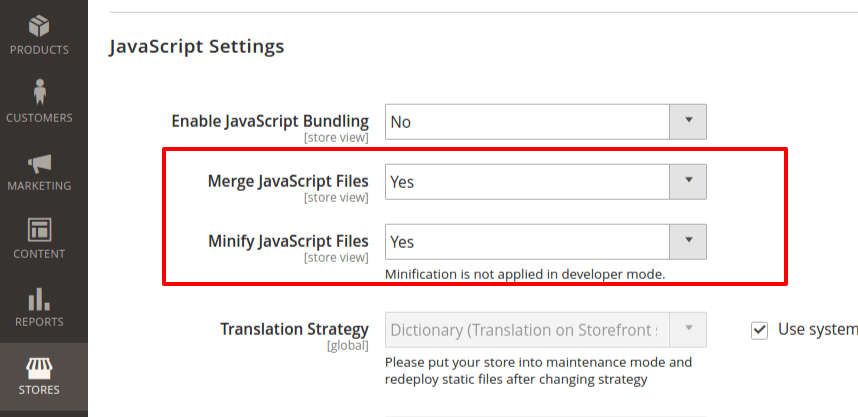Viewport: 858px width, 417px height.
Task: Open the Reports bar chart icon
Action: 39,299
